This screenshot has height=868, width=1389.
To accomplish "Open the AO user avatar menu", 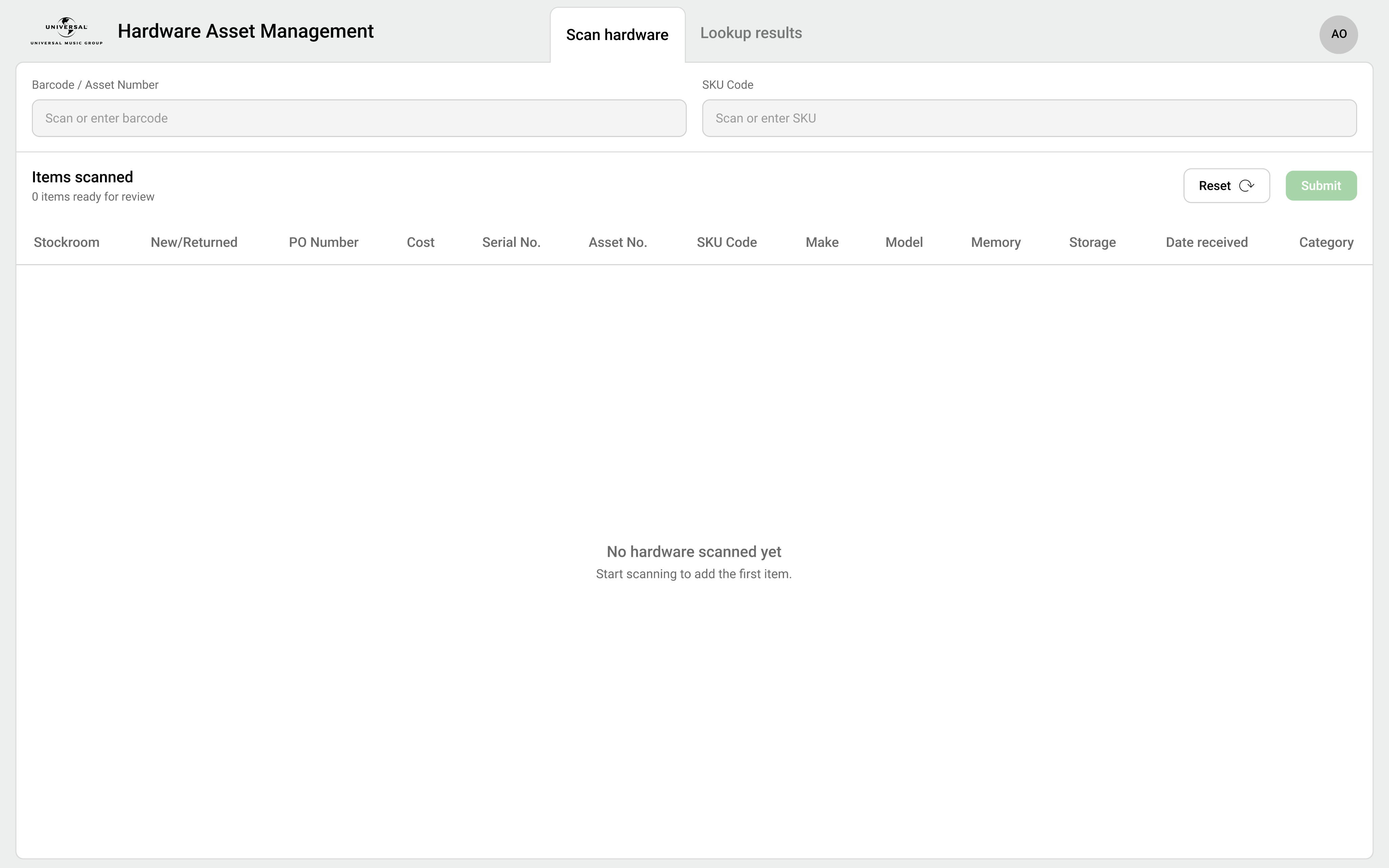I will pyautogui.click(x=1338, y=35).
